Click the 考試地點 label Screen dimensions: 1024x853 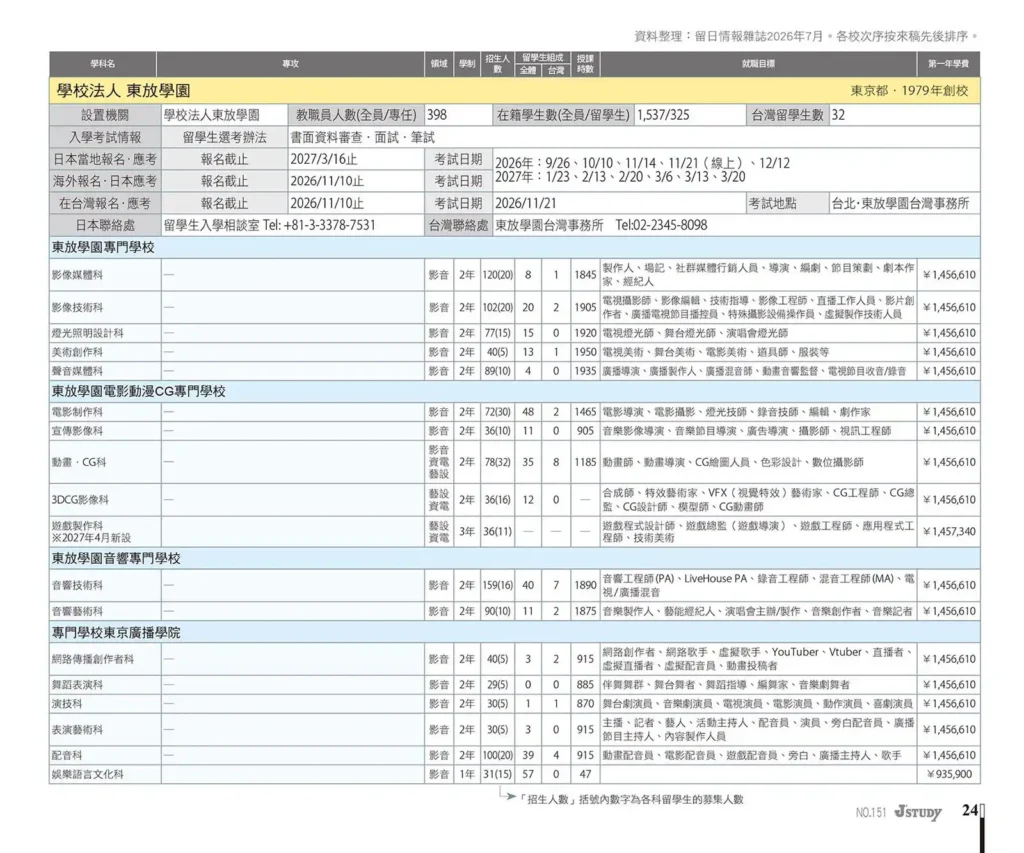coord(773,203)
